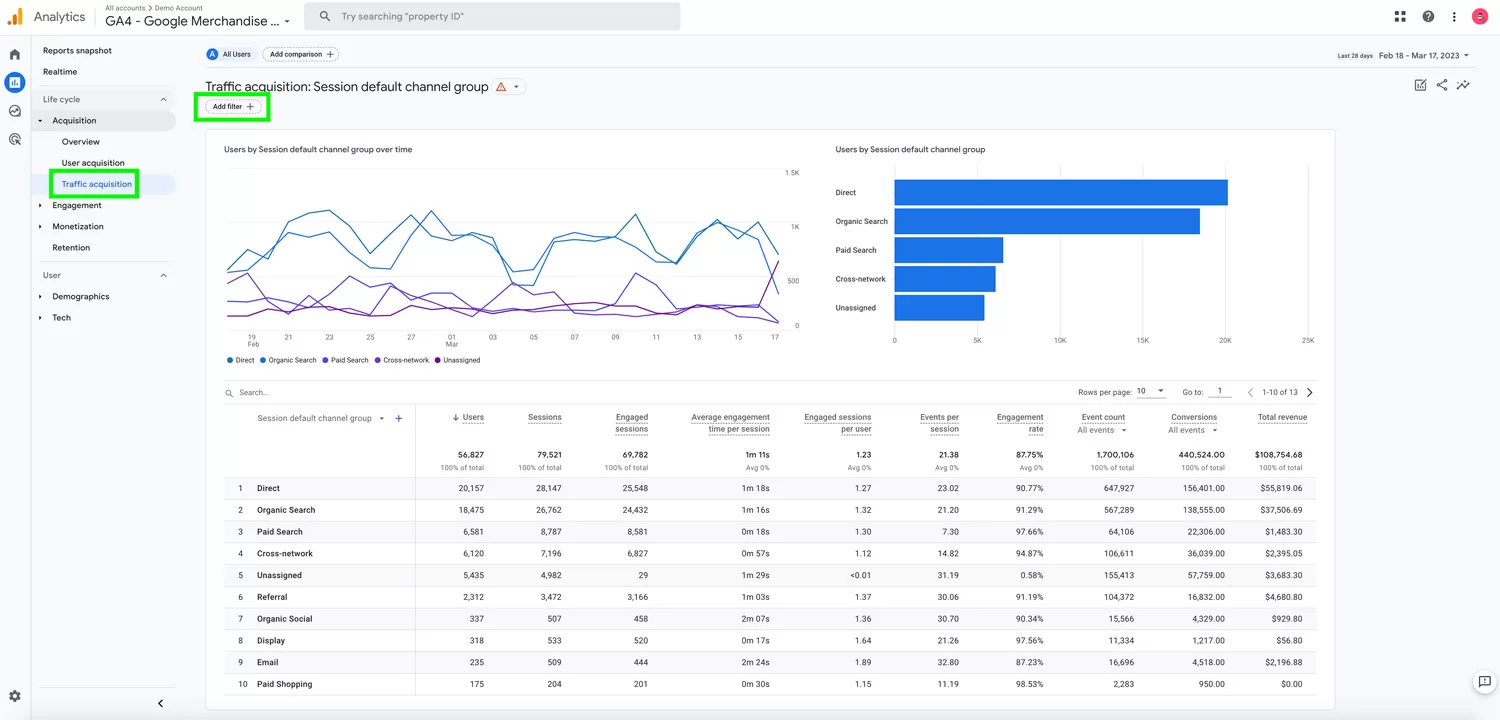
Task: Open the Realtime report
Action: click(60, 72)
